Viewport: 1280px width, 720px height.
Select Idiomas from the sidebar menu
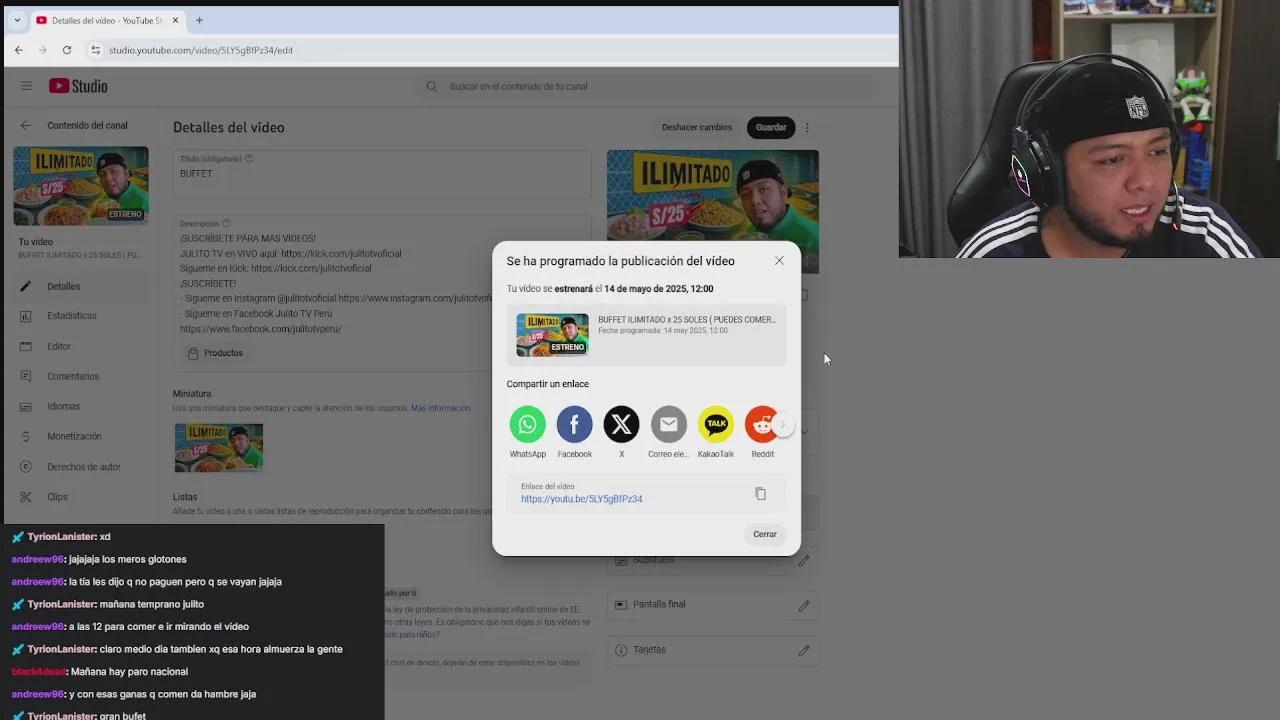[63, 406]
